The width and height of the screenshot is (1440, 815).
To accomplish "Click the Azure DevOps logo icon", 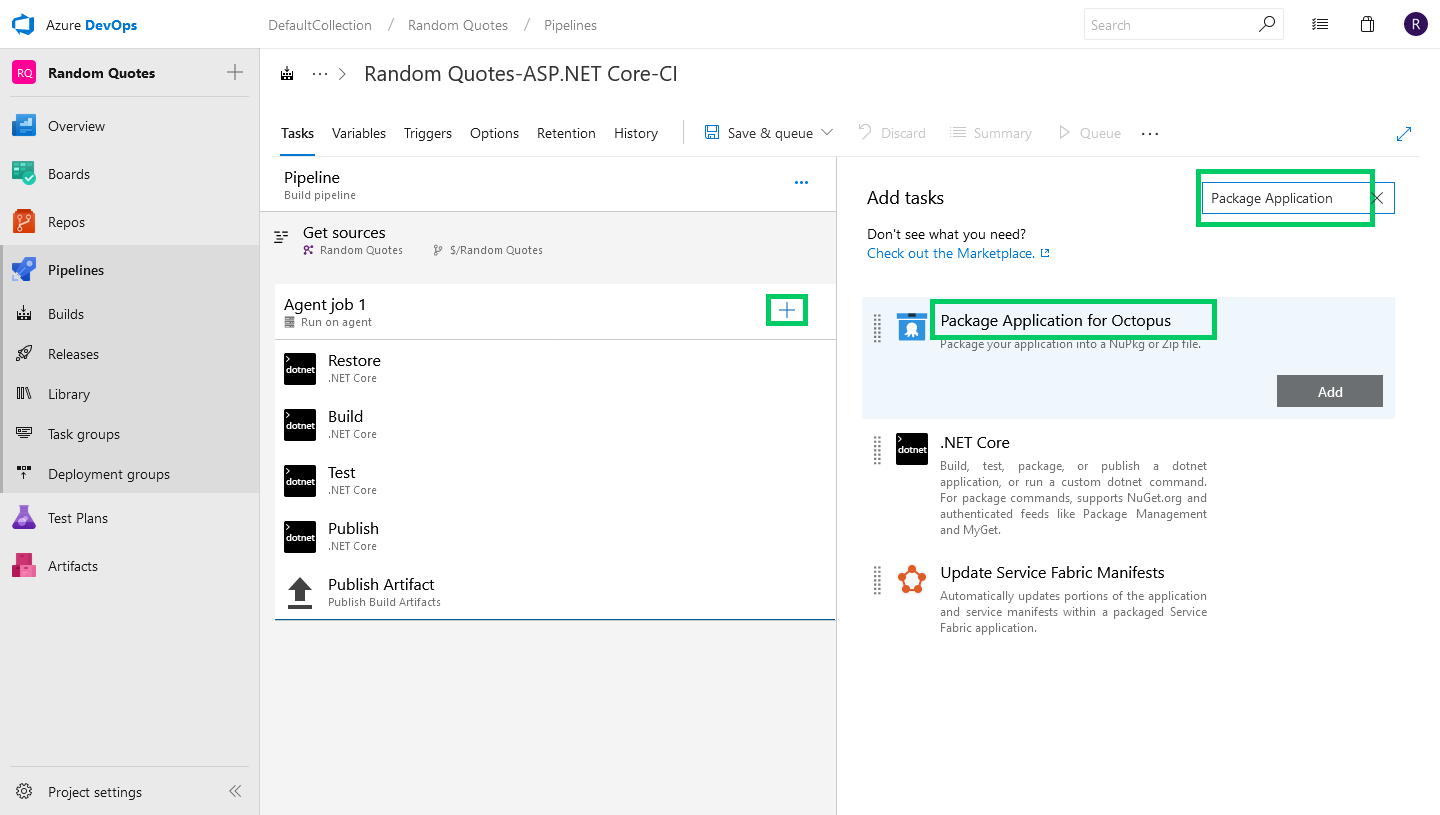I will pyautogui.click(x=23, y=24).
